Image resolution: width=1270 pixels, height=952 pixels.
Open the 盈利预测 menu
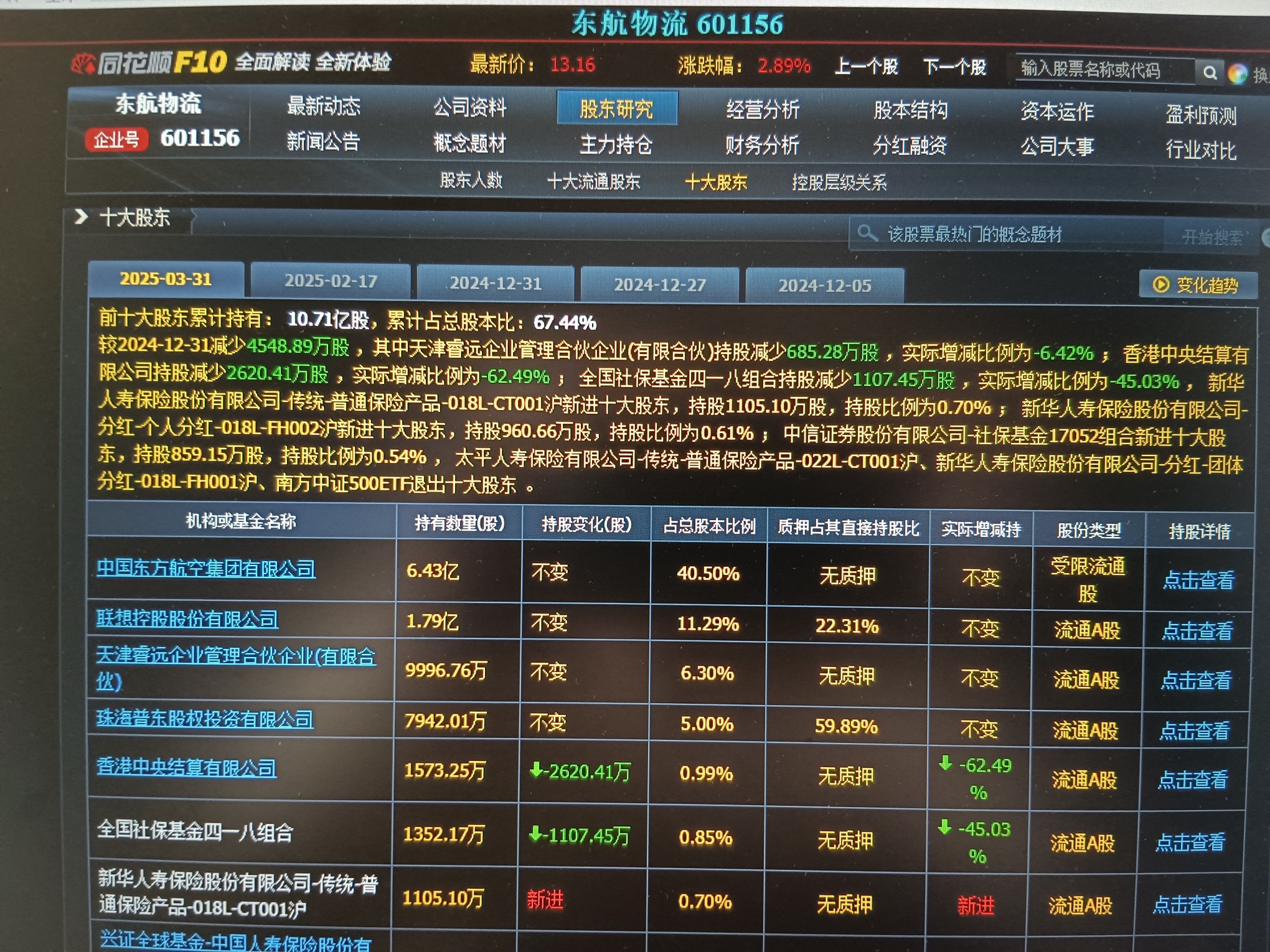point(1201,115)
